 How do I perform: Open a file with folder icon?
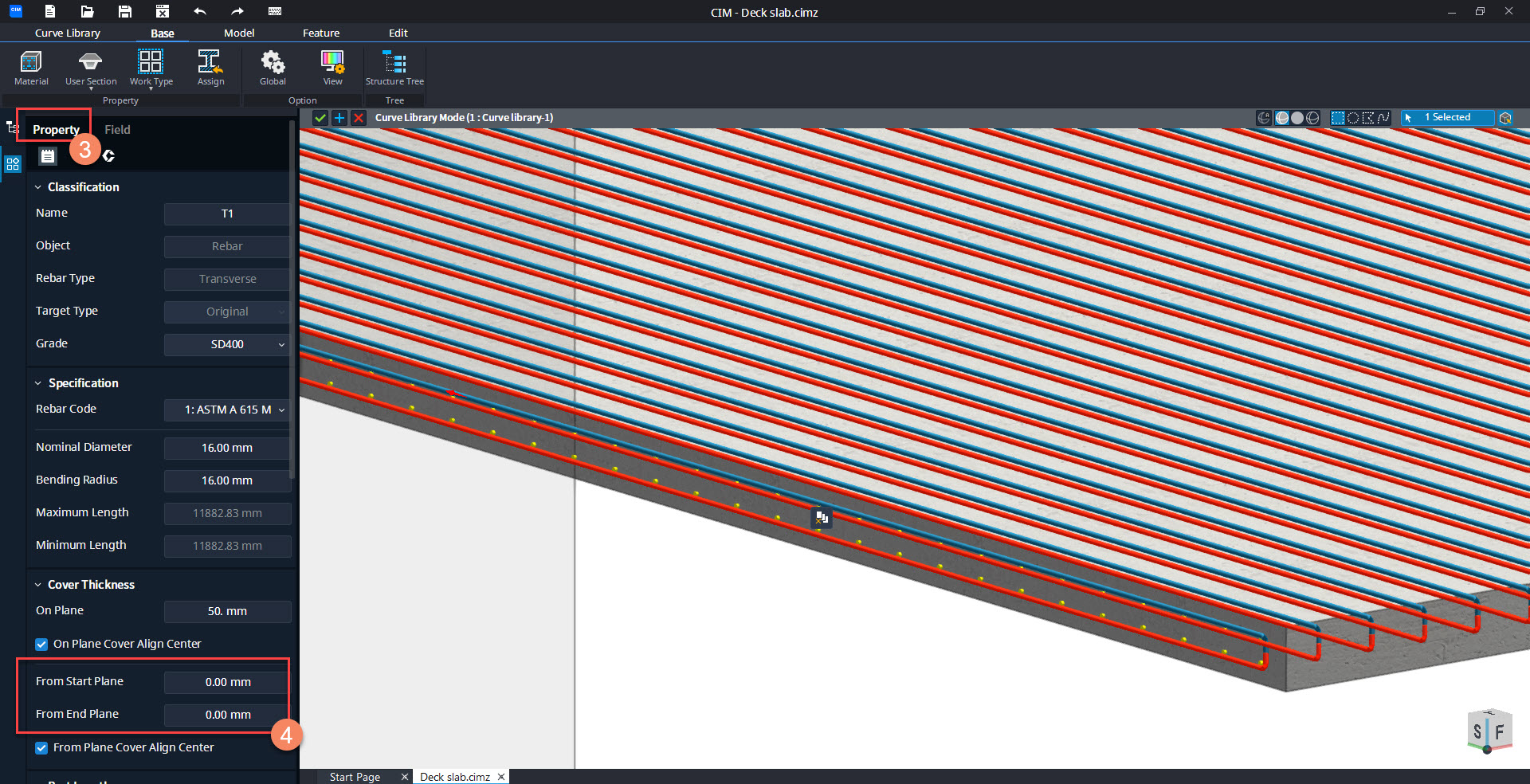[88, 11]
